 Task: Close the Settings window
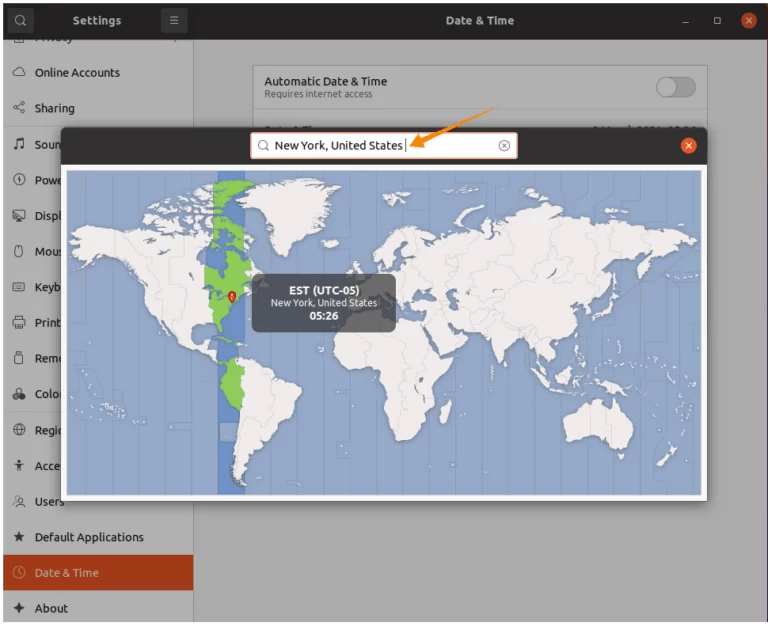pos(748,21)
